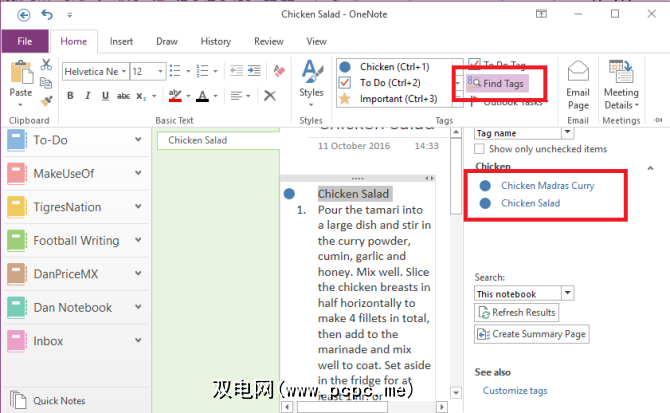Expand the Inbox notebook chevron

(138, 340)
